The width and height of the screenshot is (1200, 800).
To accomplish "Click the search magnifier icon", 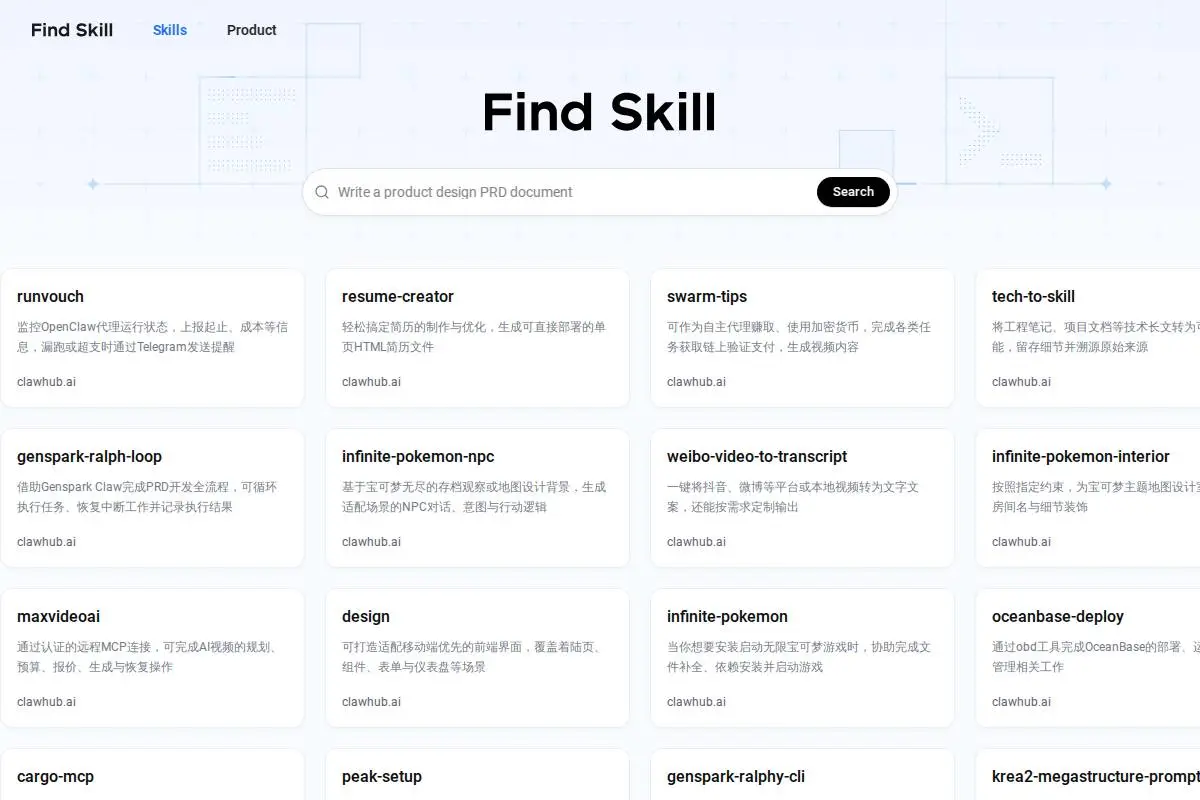I will point(322,192).
